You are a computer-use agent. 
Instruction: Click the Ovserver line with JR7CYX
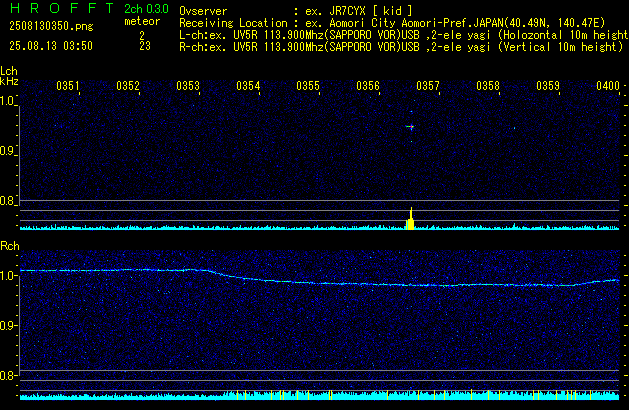coord(296,11)
